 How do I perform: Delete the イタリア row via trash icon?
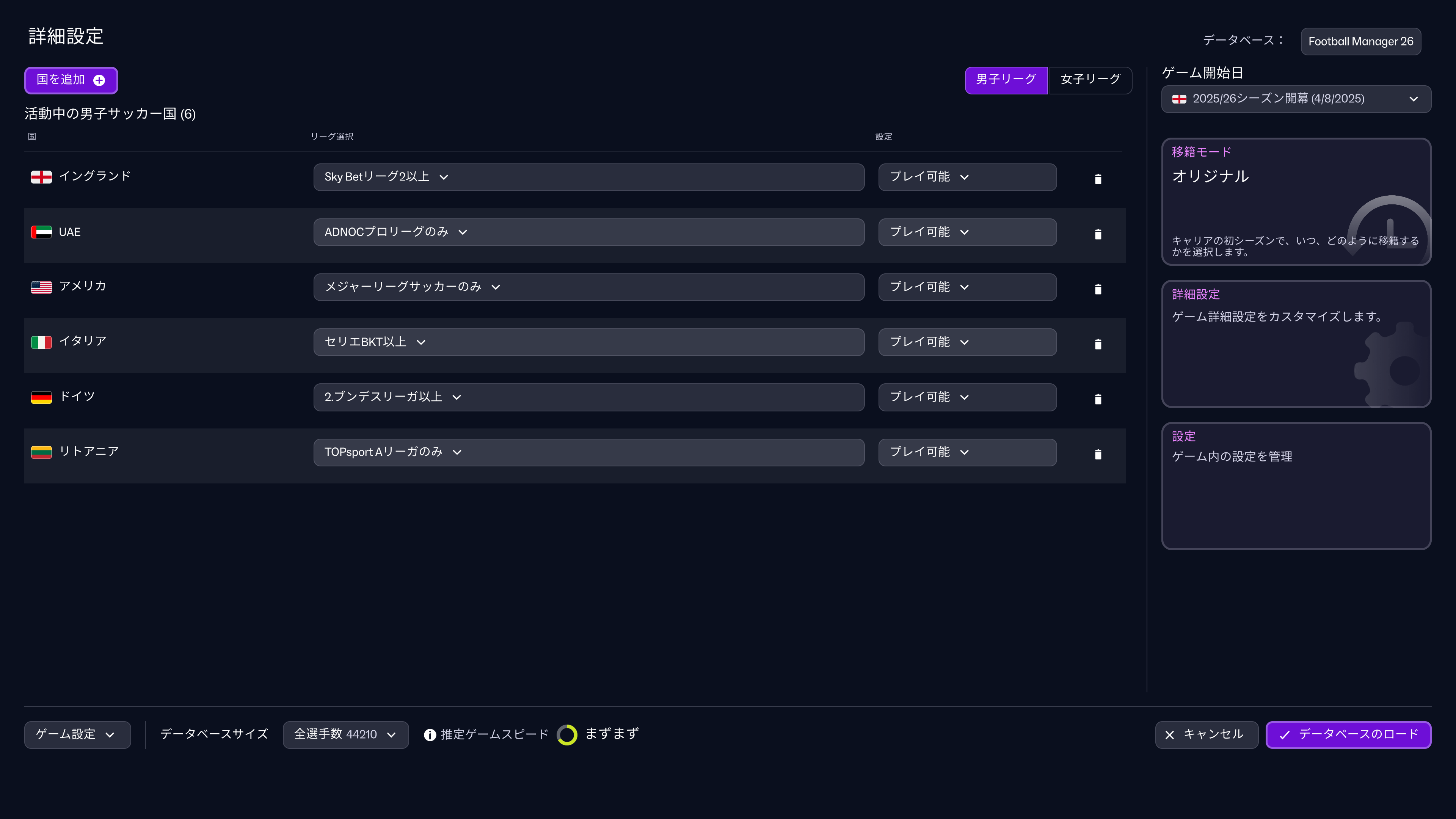click(x=1098, y=344)
